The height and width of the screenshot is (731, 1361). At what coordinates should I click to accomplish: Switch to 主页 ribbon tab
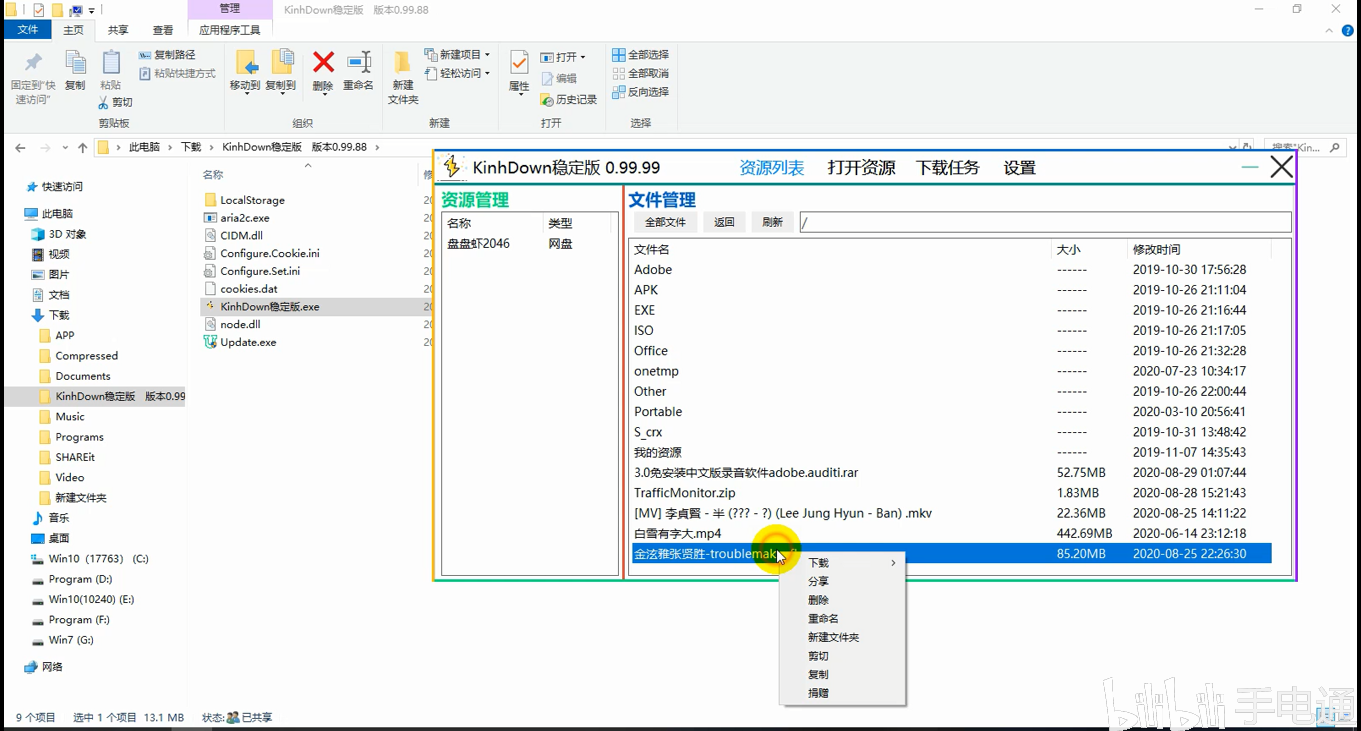74,30
